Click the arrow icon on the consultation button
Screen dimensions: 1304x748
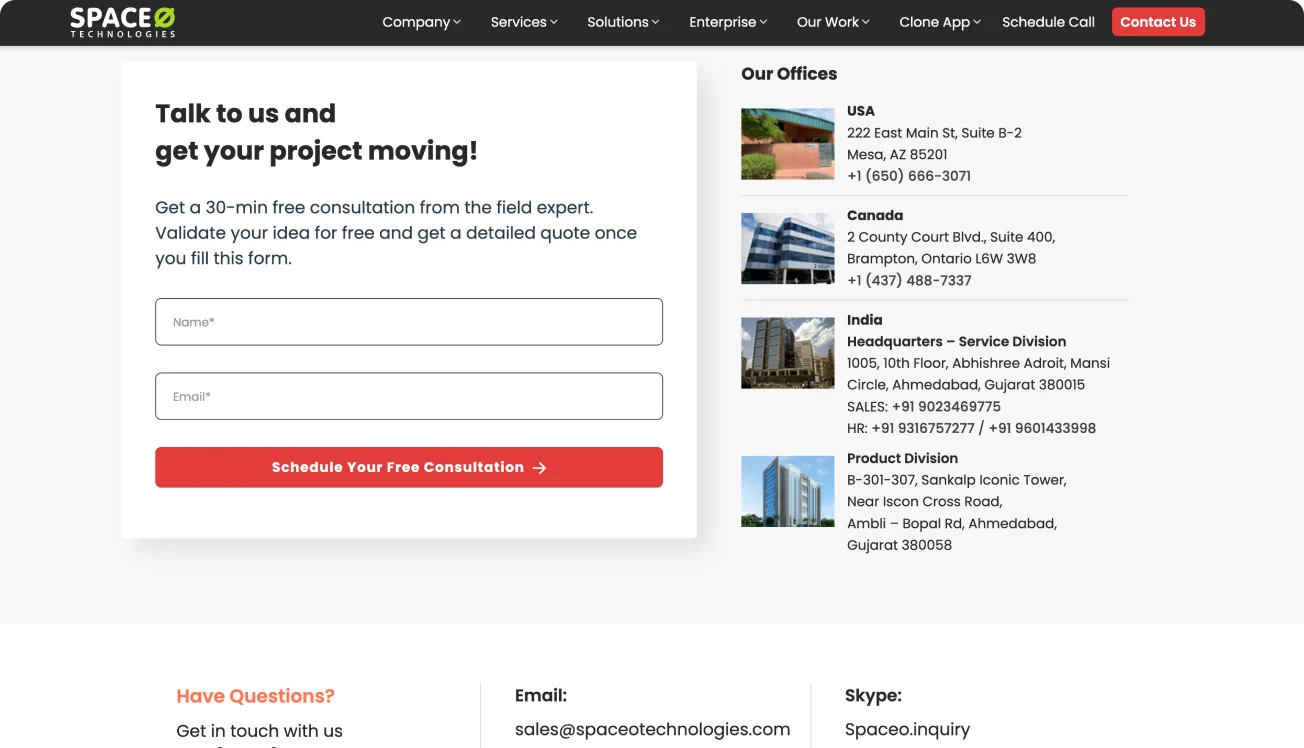[x=539, y=468]
